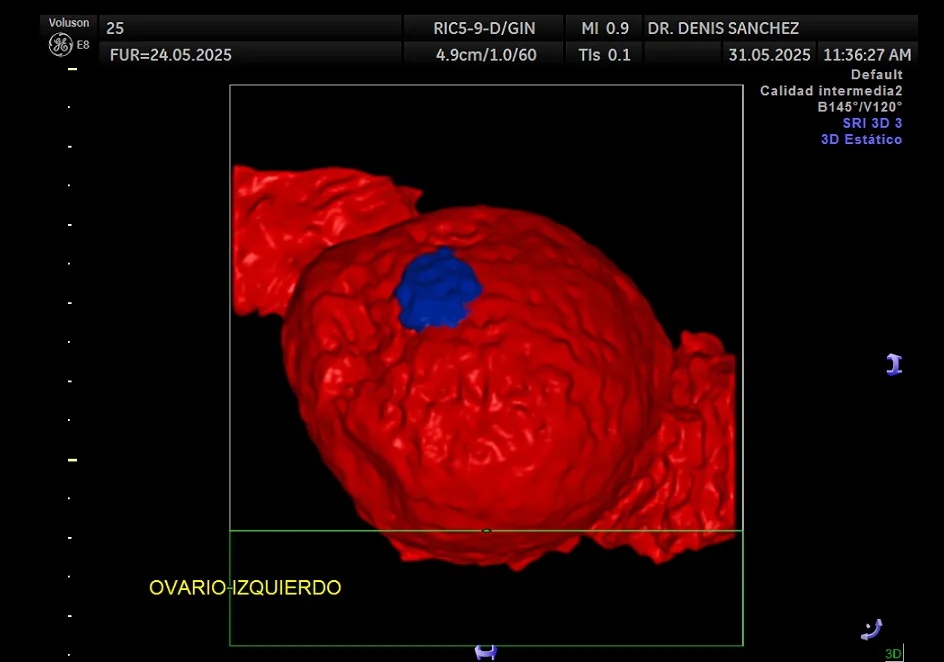This screenshot has height=662, width=944.
Task: Click the OVARIO-IZQUIERDO annotation label
Action: coord(245,588)
